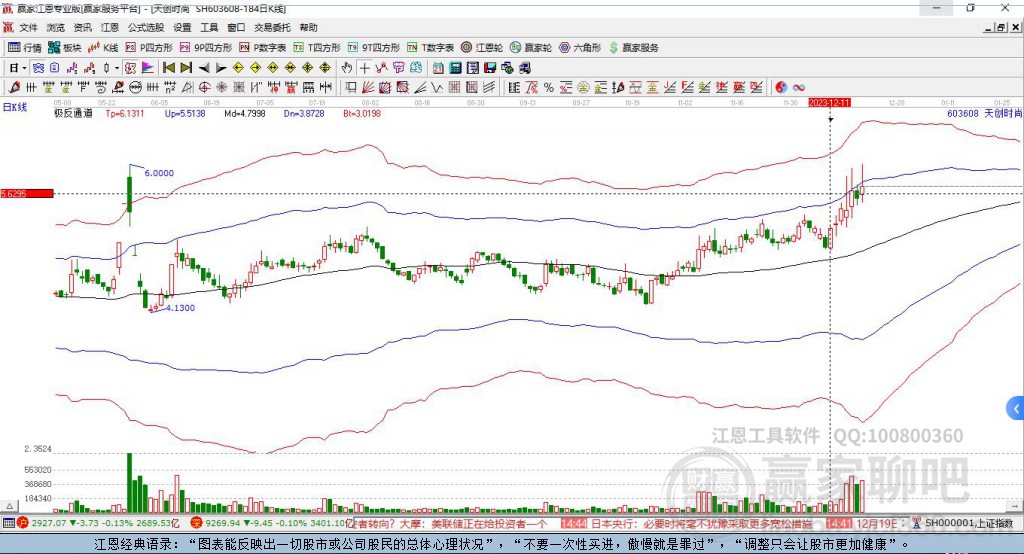Open the calculator icon
This screenshot has width=1024, height=554.
[x=455, y=68]
